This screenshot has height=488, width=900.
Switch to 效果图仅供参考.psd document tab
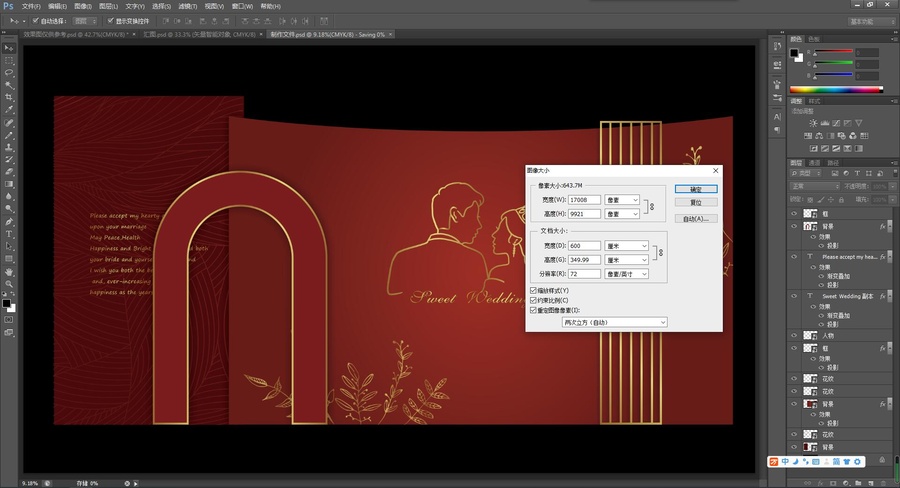[77, 34]
